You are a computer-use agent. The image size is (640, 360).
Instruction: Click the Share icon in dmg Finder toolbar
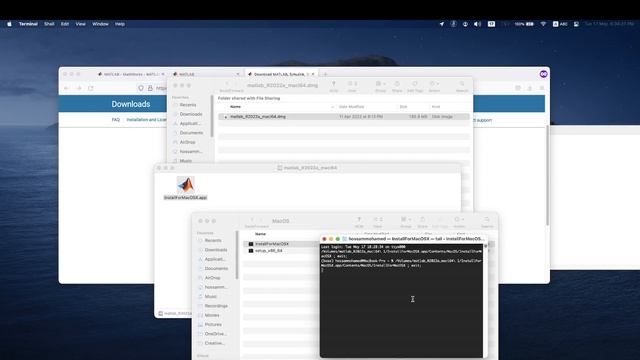point(397,84)
